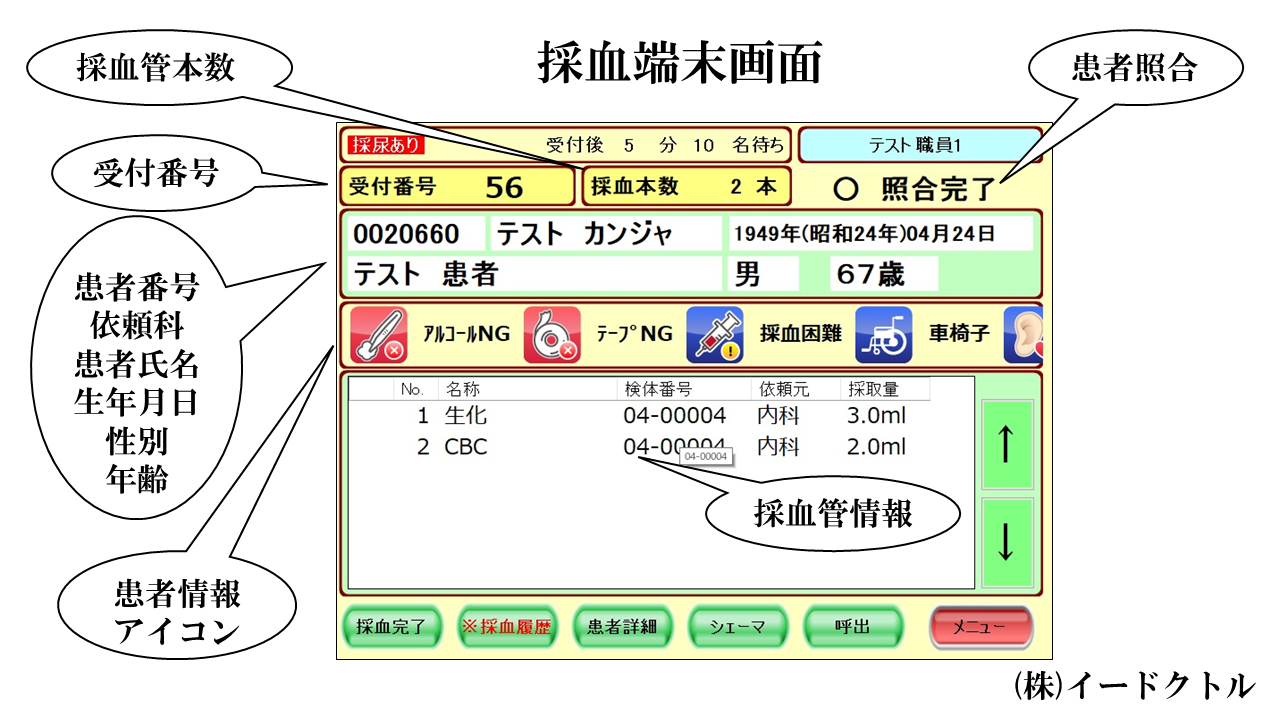Click the red 採尿あり indicator

387,145
